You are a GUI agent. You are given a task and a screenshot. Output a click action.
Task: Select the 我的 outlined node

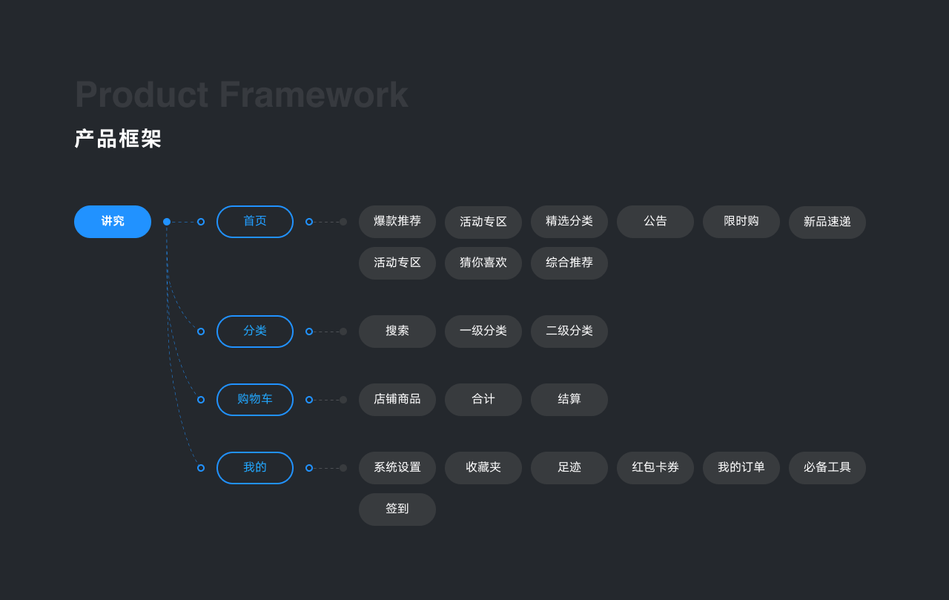(x=255, y=467)
